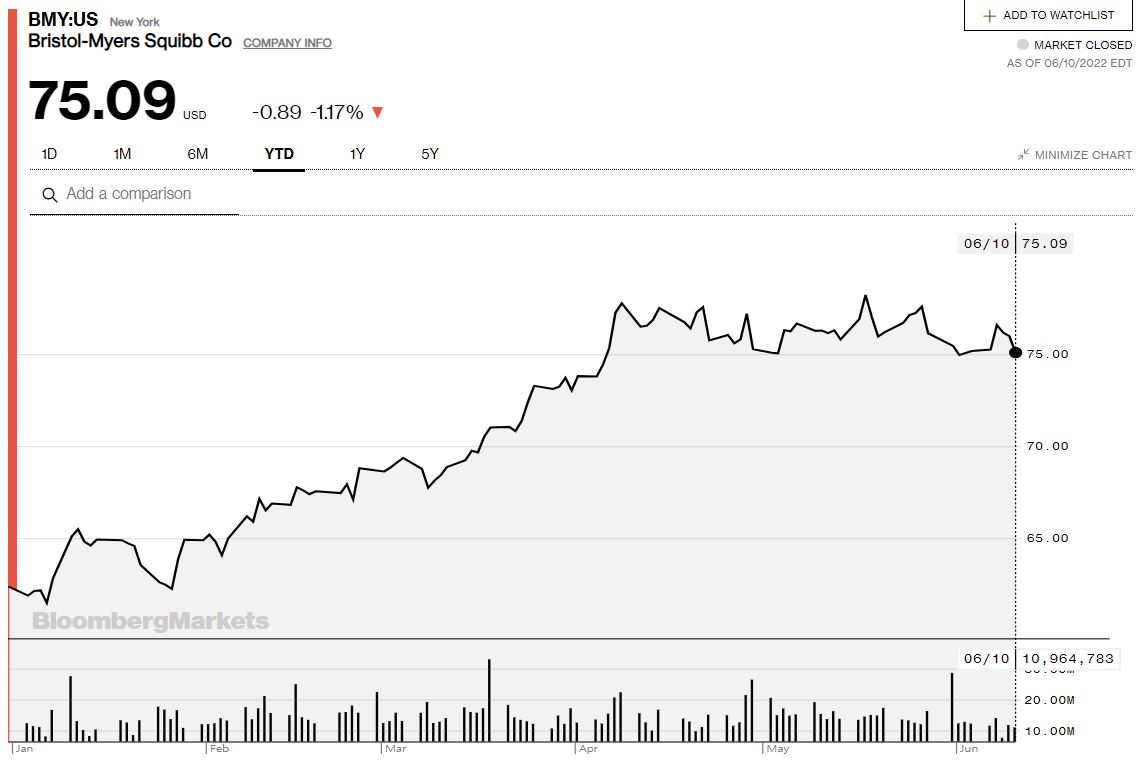The width and height of the screenshot is (1139, 784).
Task: Open the Company Info link
Action: pyautogui.click(x=287, y=43)
